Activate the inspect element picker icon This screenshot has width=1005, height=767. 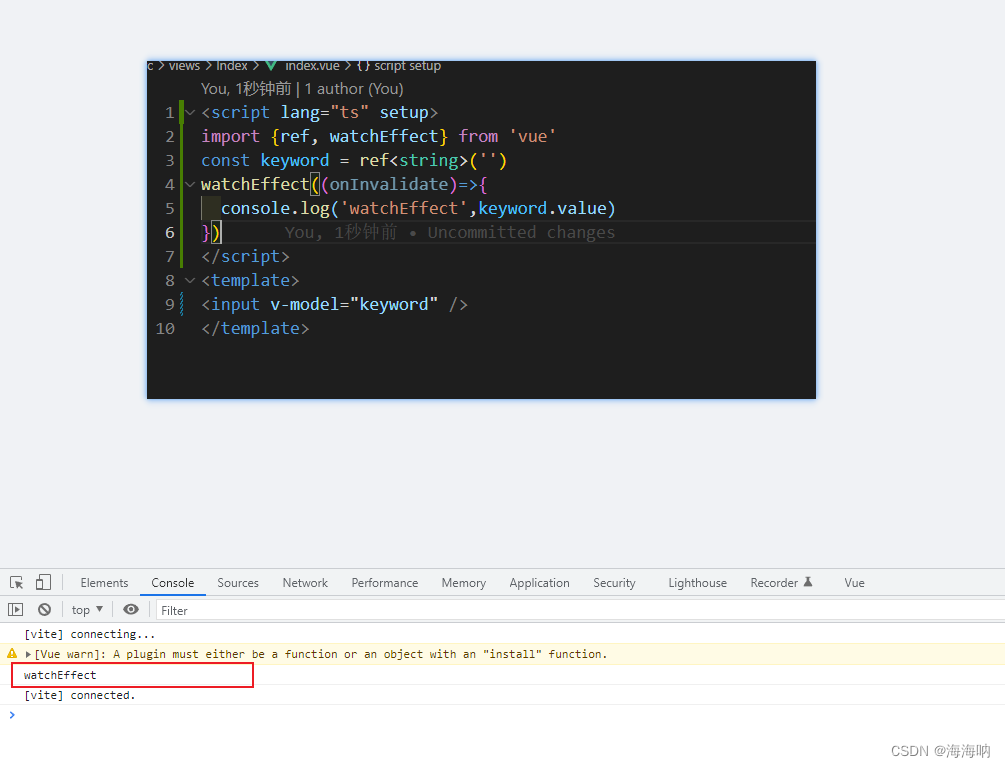pyautogui.click(x=17, y=582)
